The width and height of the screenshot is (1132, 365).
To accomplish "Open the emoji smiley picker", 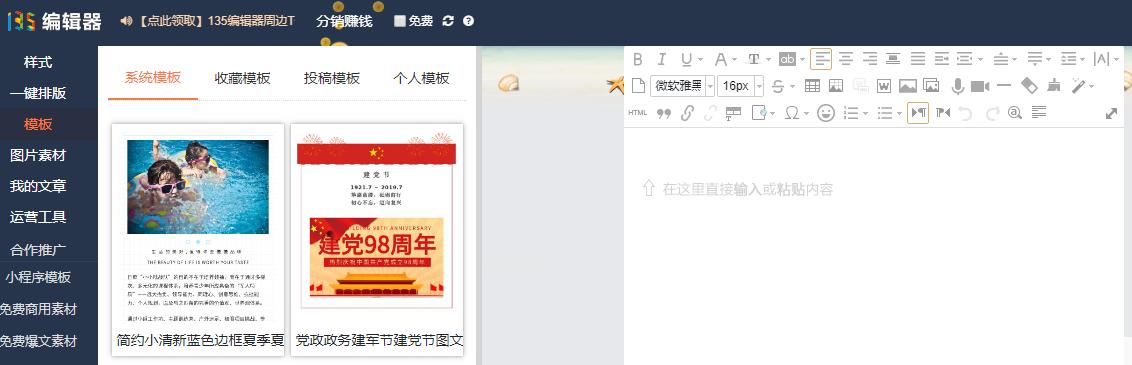I will (x=826, y=113).
